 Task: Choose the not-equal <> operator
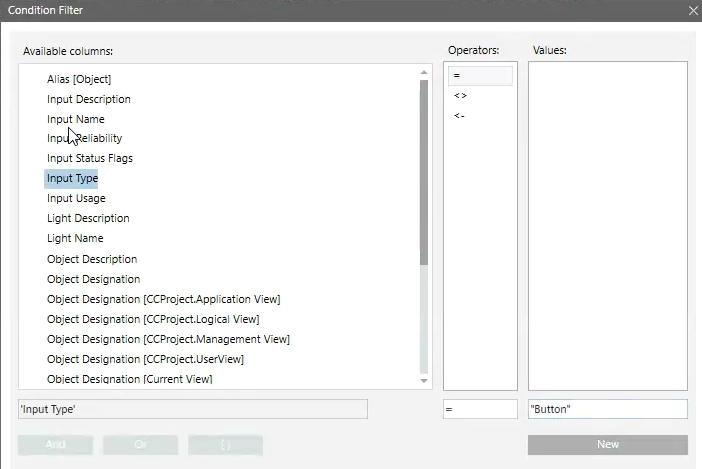point(480,96)
